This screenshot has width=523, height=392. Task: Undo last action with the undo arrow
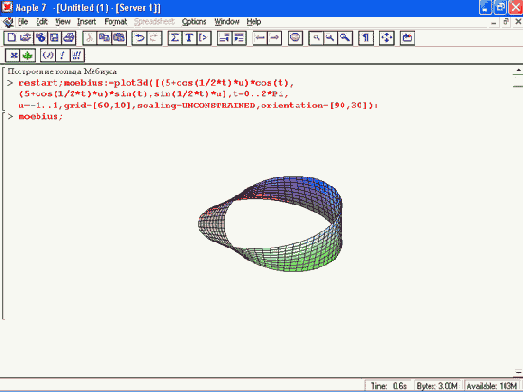pyautogui.click(x=139, y=38)
